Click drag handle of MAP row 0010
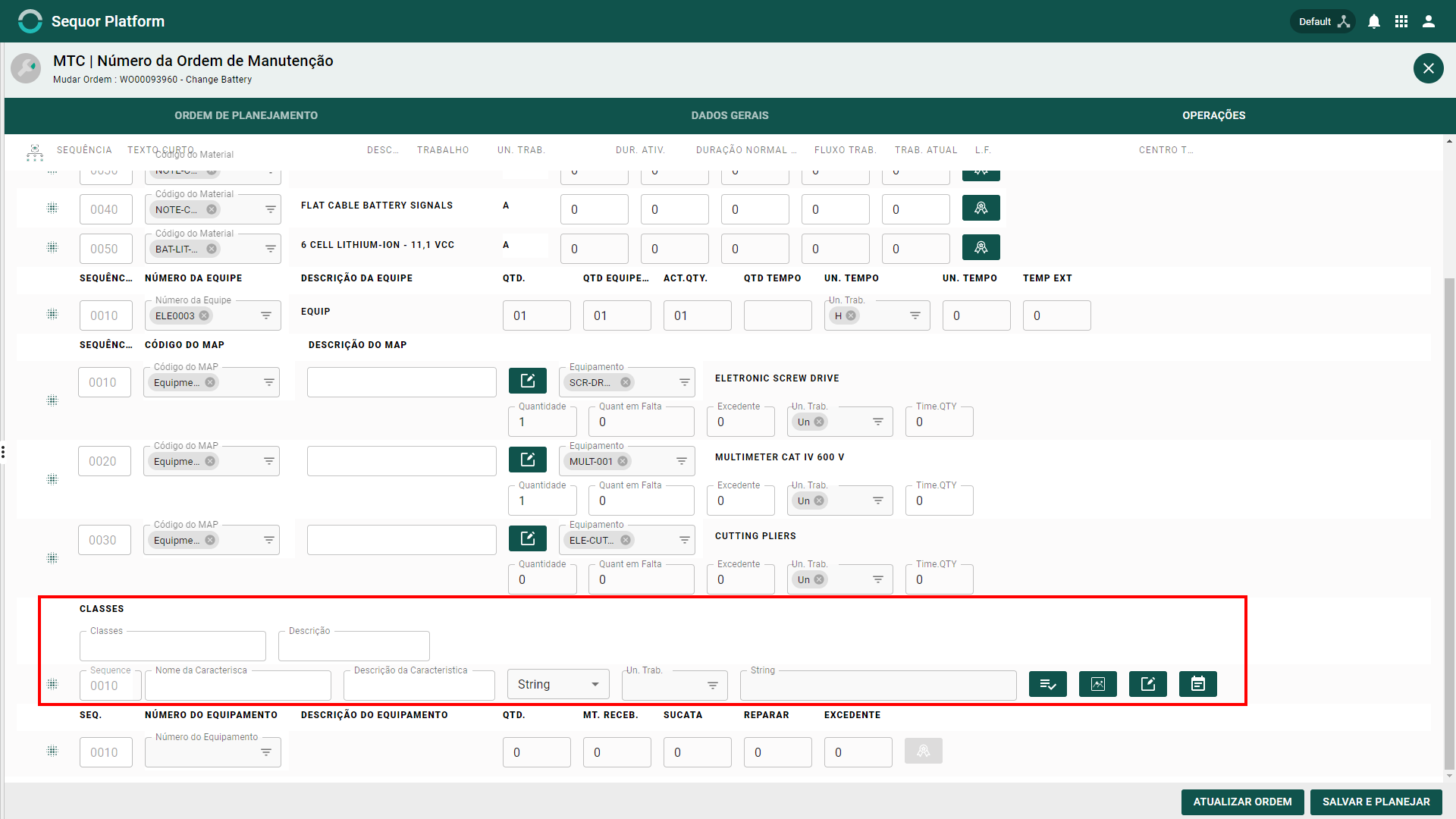Image resolution: width=1456 pixels, height=819 pixels. [52, 400]
